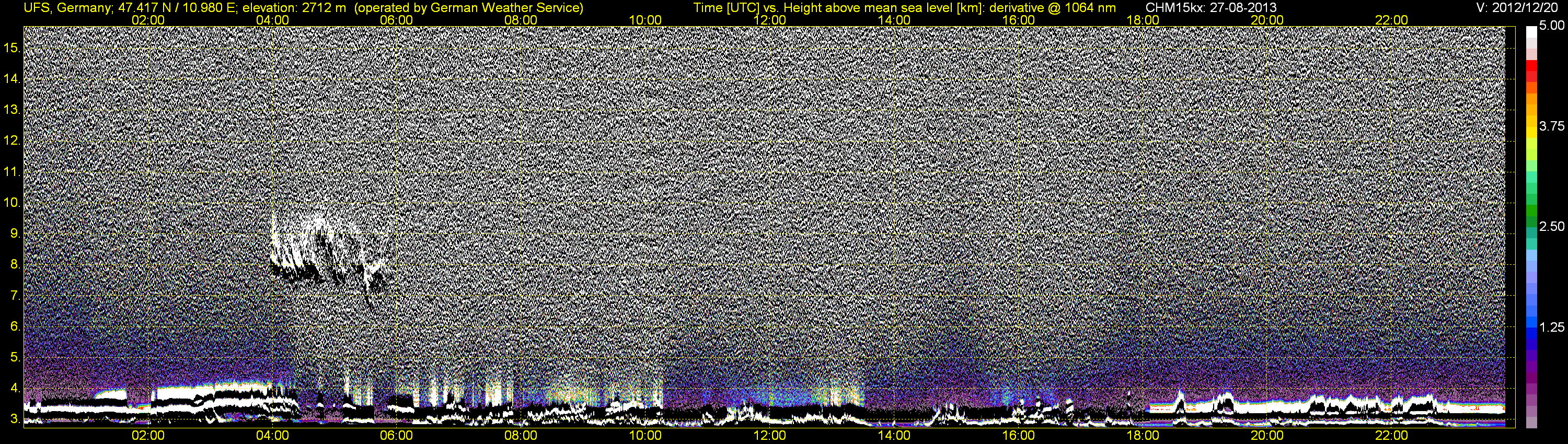Click the '06:00' label on the top time axis
The height and width of the screenshot is (444, 1568).
(x=396, y=20)
